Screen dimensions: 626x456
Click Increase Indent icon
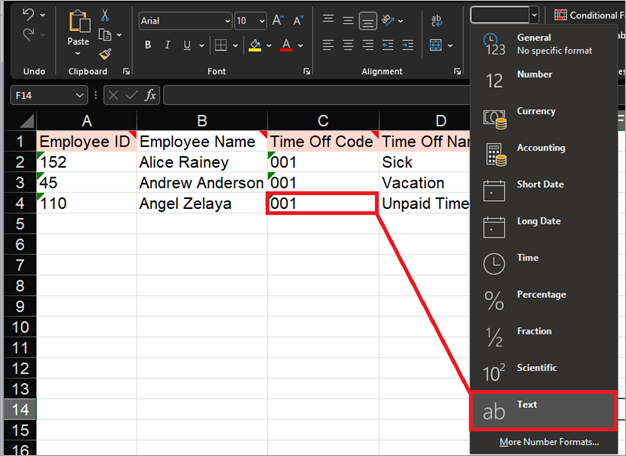(x=408, y=45)
